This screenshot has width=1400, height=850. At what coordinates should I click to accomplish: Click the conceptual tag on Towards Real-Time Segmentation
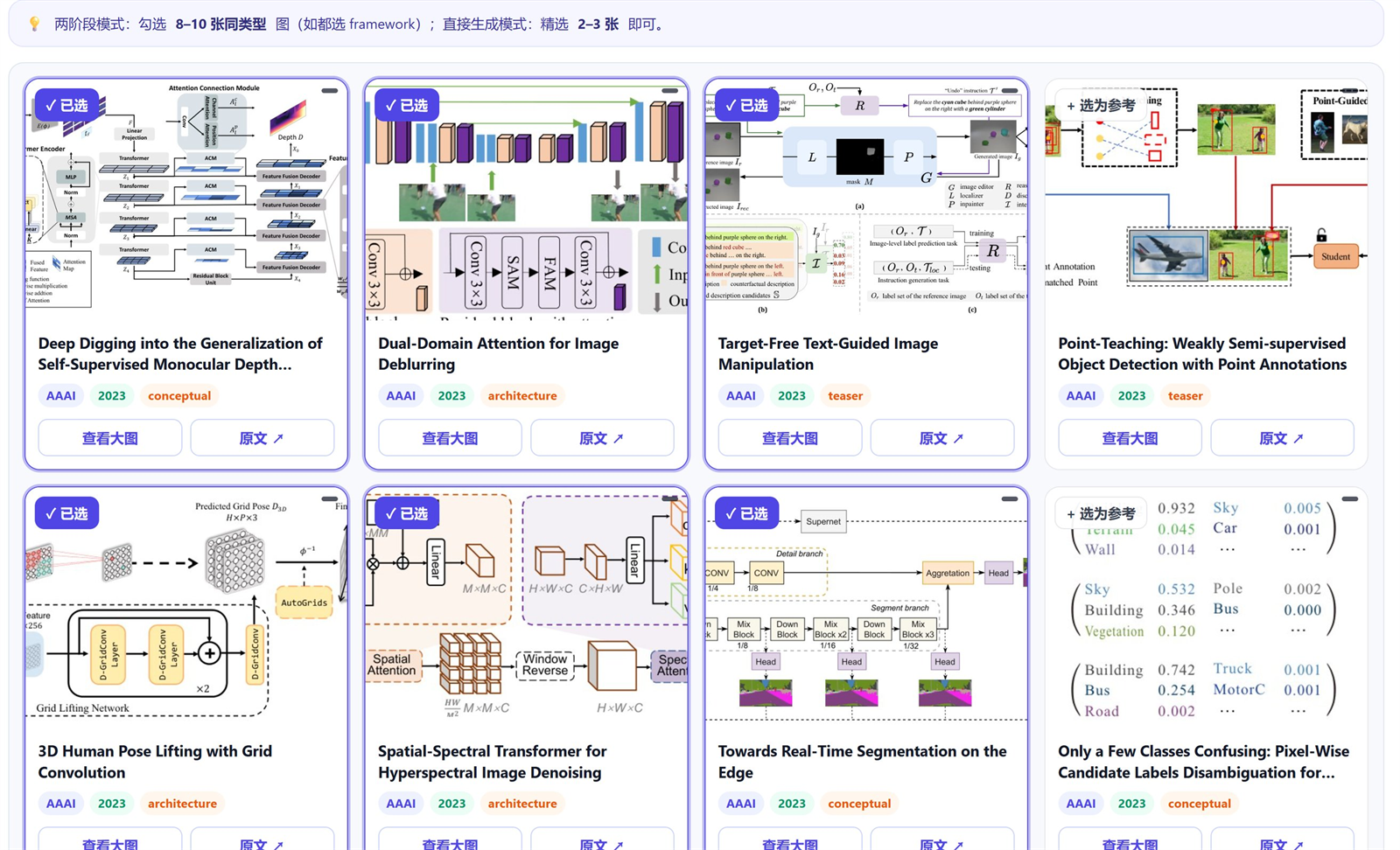point(859,804)
